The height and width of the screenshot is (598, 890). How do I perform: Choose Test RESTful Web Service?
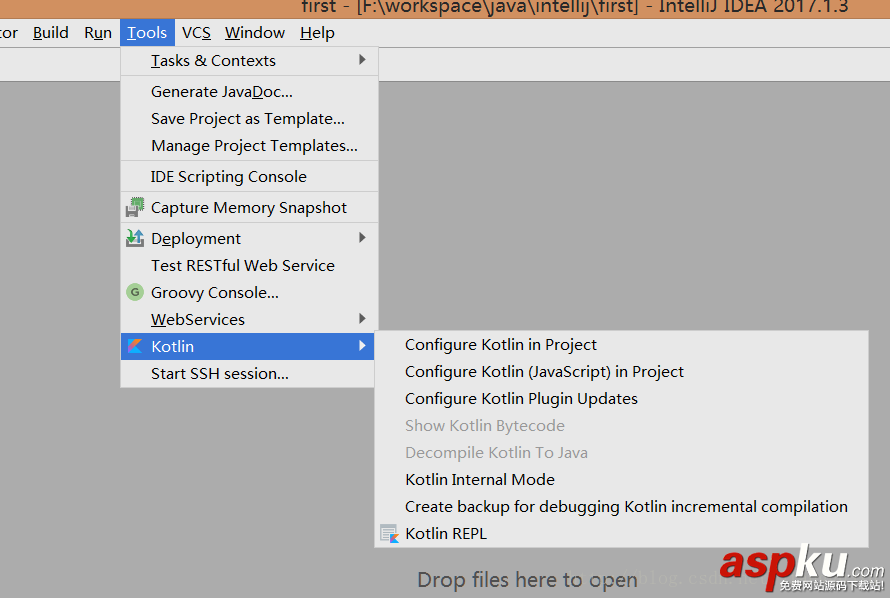249,266
